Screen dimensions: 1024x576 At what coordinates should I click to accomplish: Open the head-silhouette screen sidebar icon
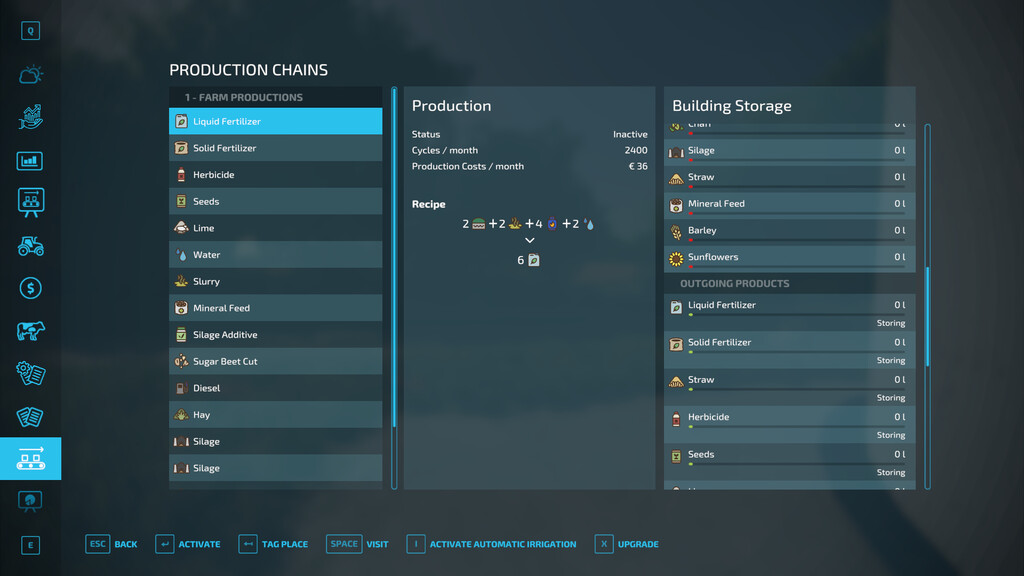pos(30,501)
